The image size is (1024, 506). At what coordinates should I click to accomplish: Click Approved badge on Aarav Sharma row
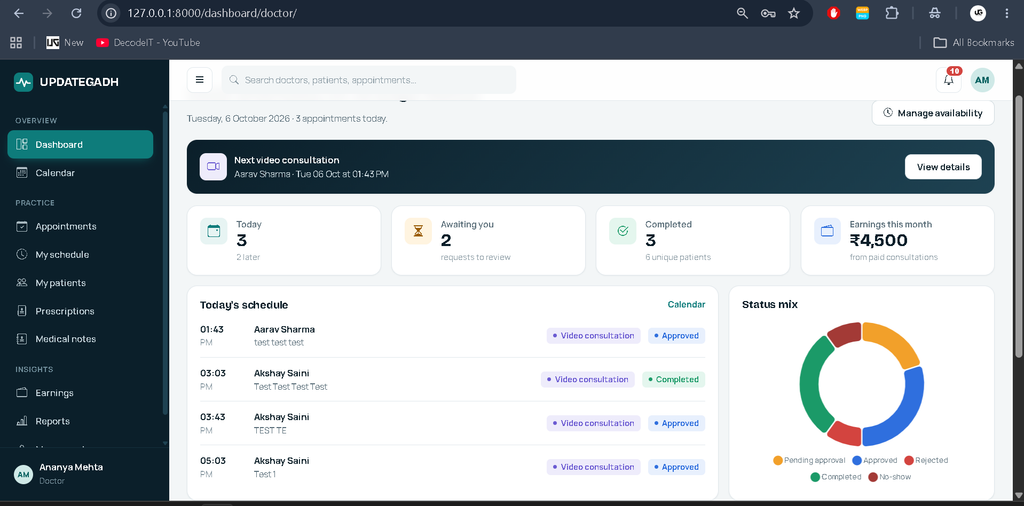click(x=677, y=336)
